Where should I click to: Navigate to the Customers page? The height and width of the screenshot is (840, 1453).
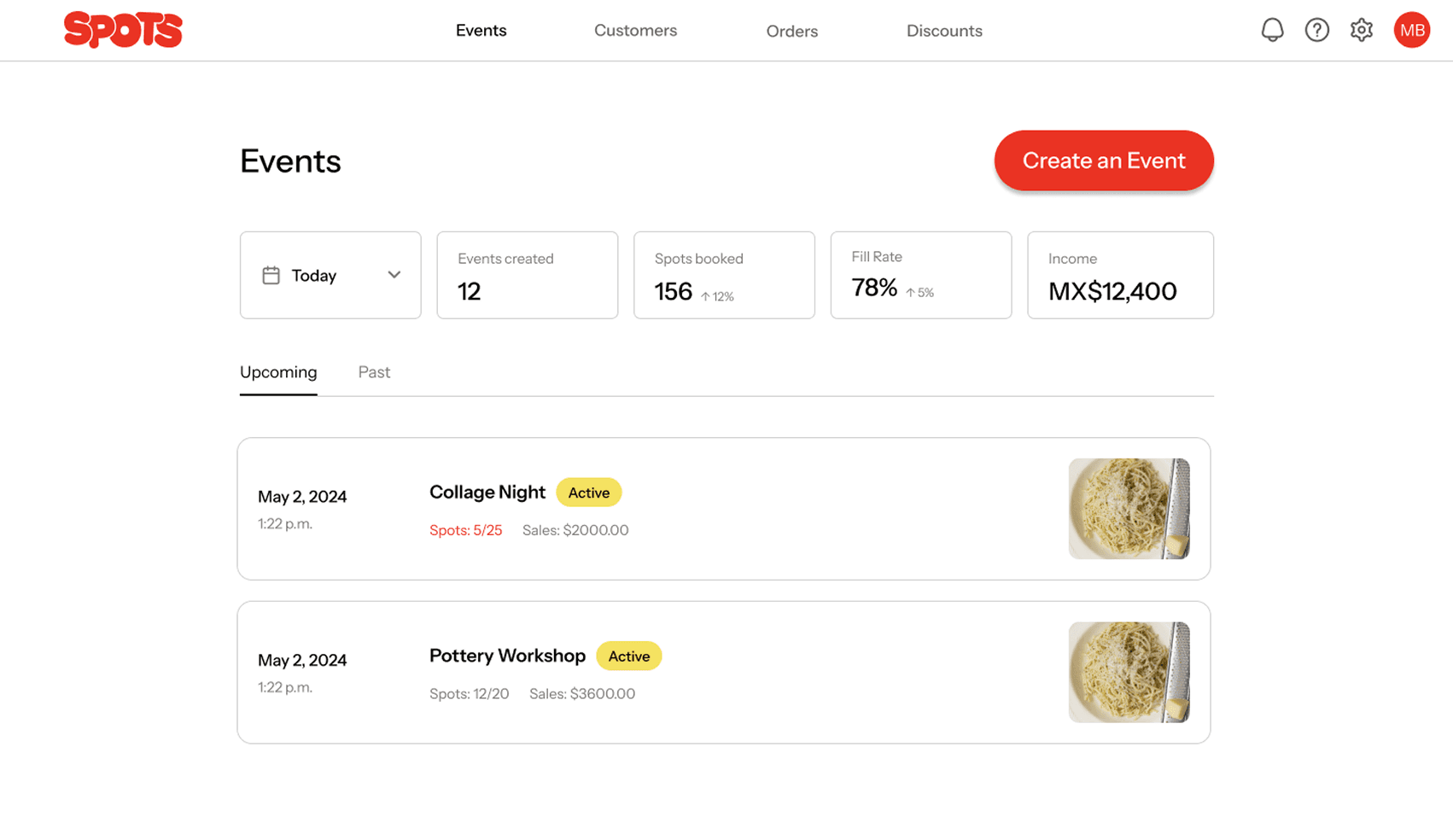click(x=635, y=30)
